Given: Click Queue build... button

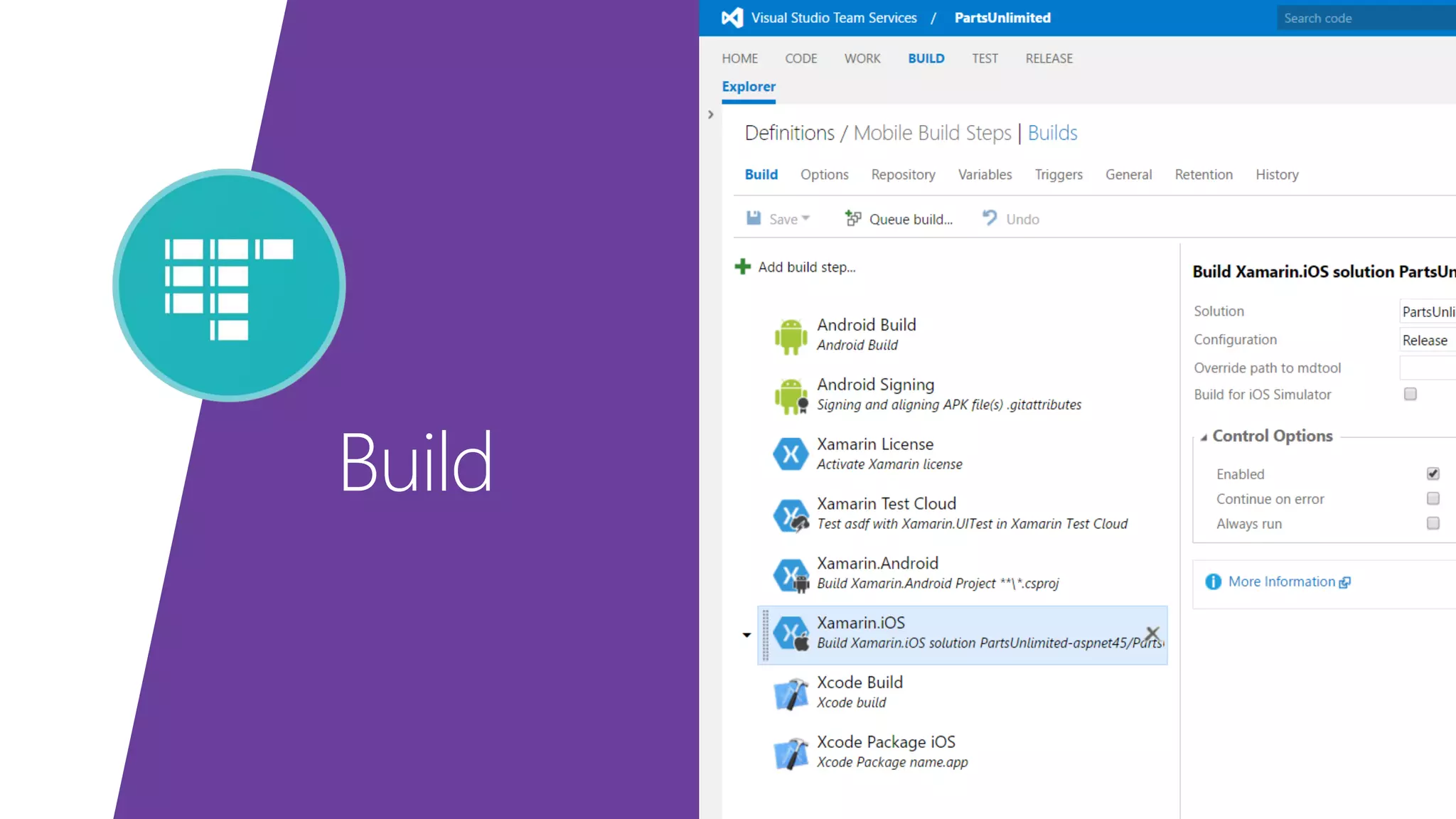Looking at the screenshot, I should (911, 219).
